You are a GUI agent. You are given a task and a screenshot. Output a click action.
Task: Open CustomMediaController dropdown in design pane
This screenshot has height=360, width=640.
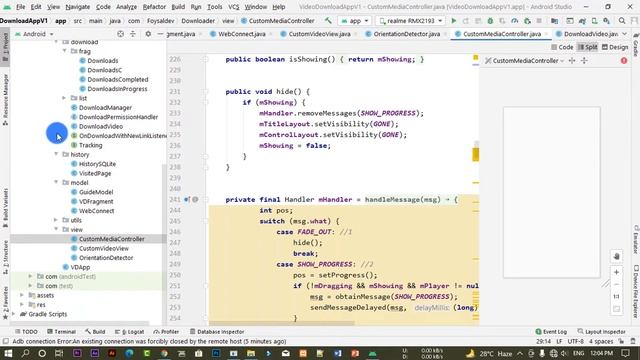pyautogui.click(x=524, y=61)
